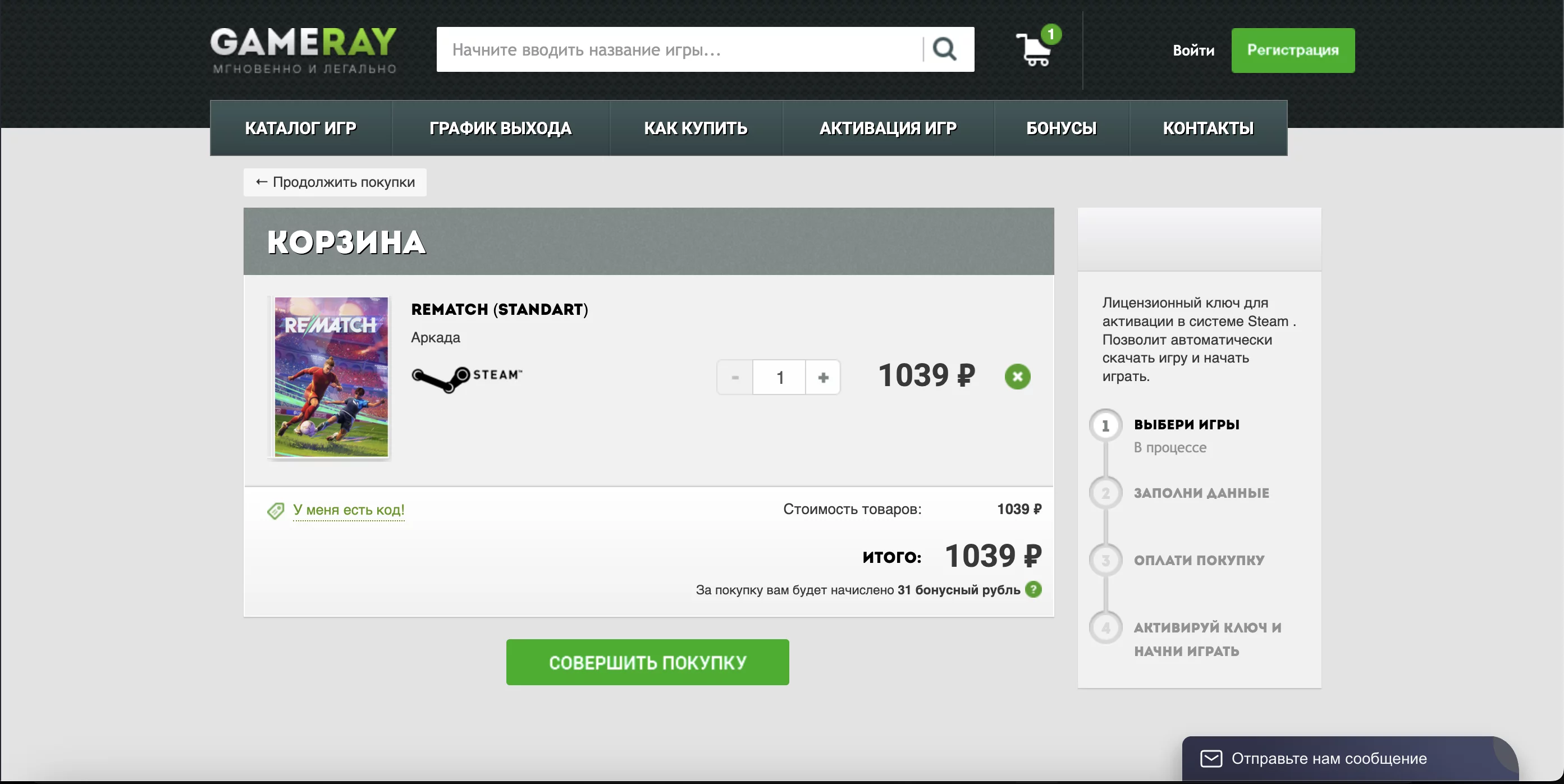Increase quantity with plus button

(822, 378)
